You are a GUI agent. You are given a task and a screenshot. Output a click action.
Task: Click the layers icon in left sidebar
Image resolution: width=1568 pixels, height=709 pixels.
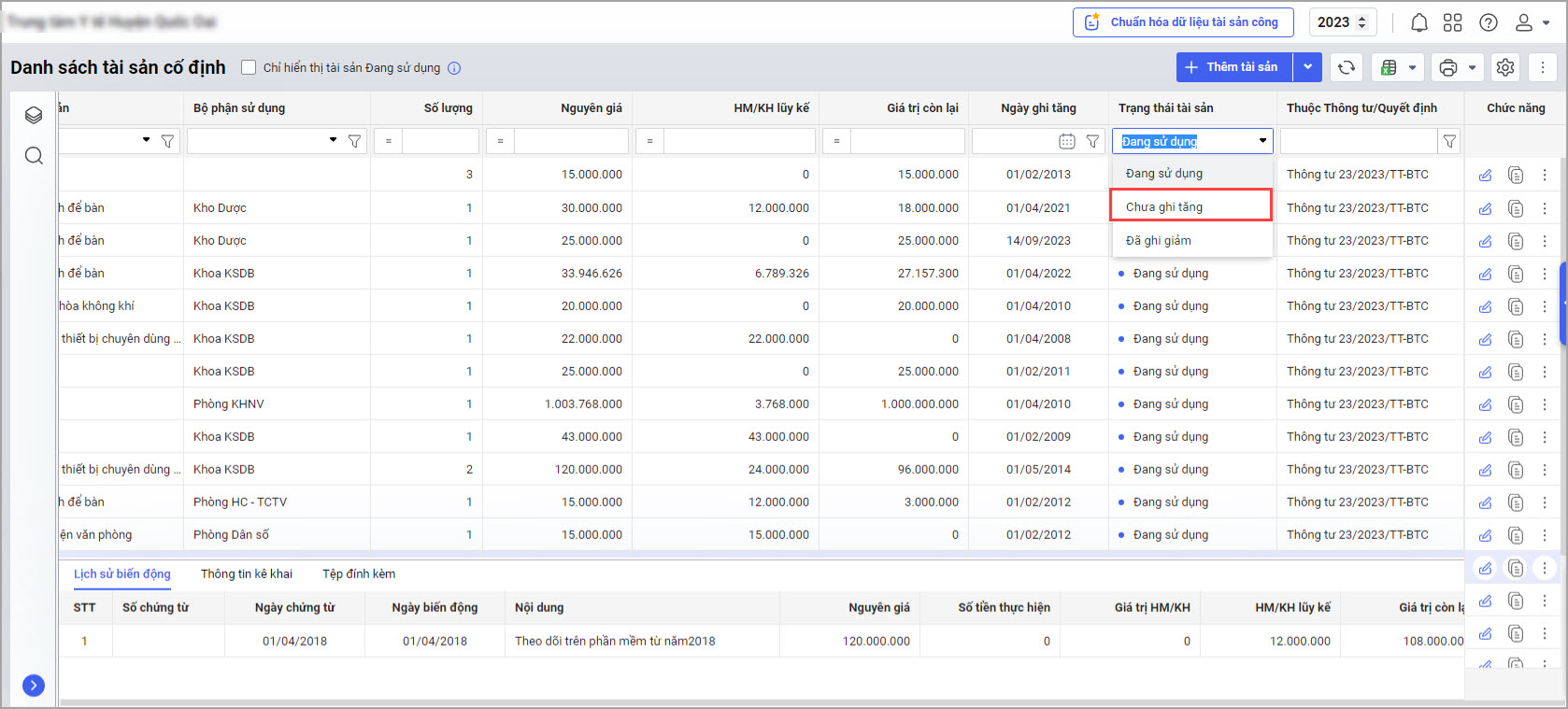tap(34, 115)
